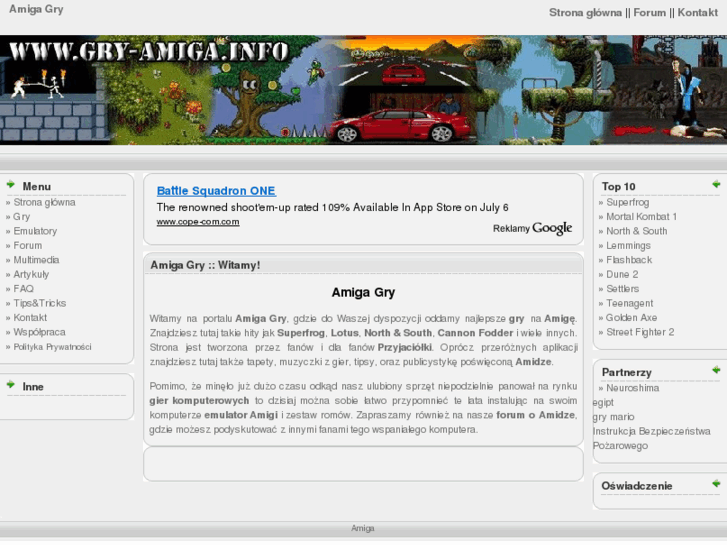
Task: Open FAQ in the left Menu
Action: tap(24, 289)
